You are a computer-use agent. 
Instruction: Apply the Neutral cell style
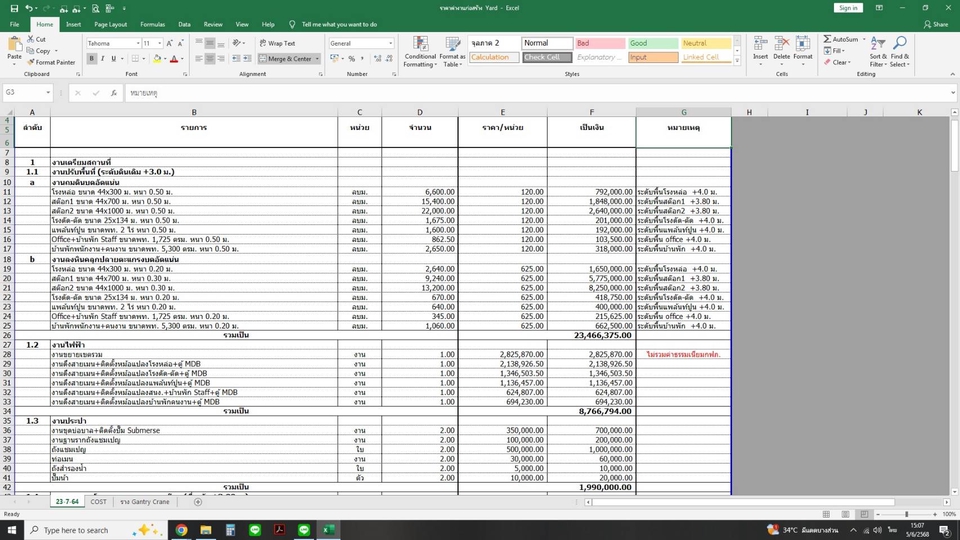pos(706,43)
